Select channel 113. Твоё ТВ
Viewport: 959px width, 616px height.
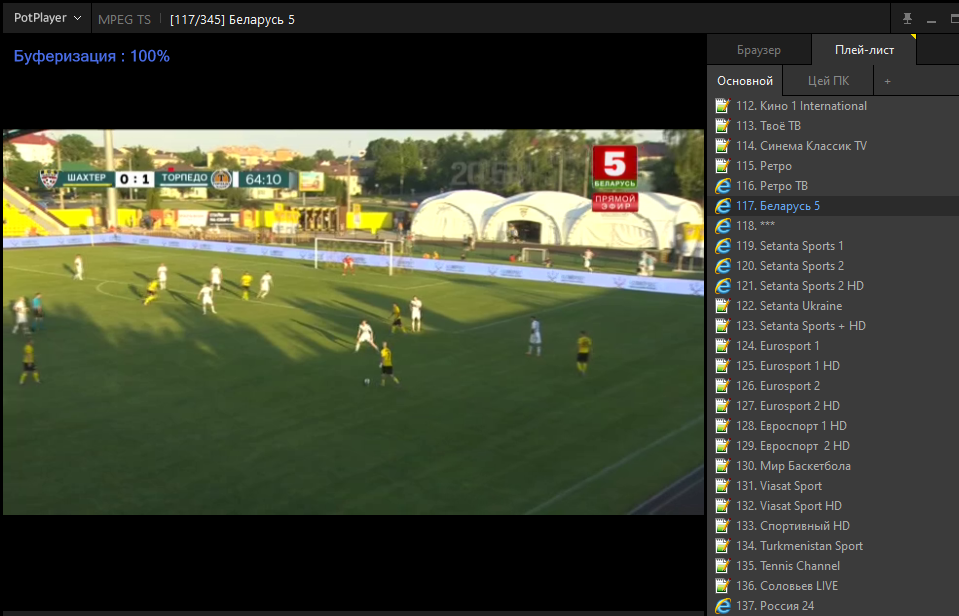coord(833,126)
